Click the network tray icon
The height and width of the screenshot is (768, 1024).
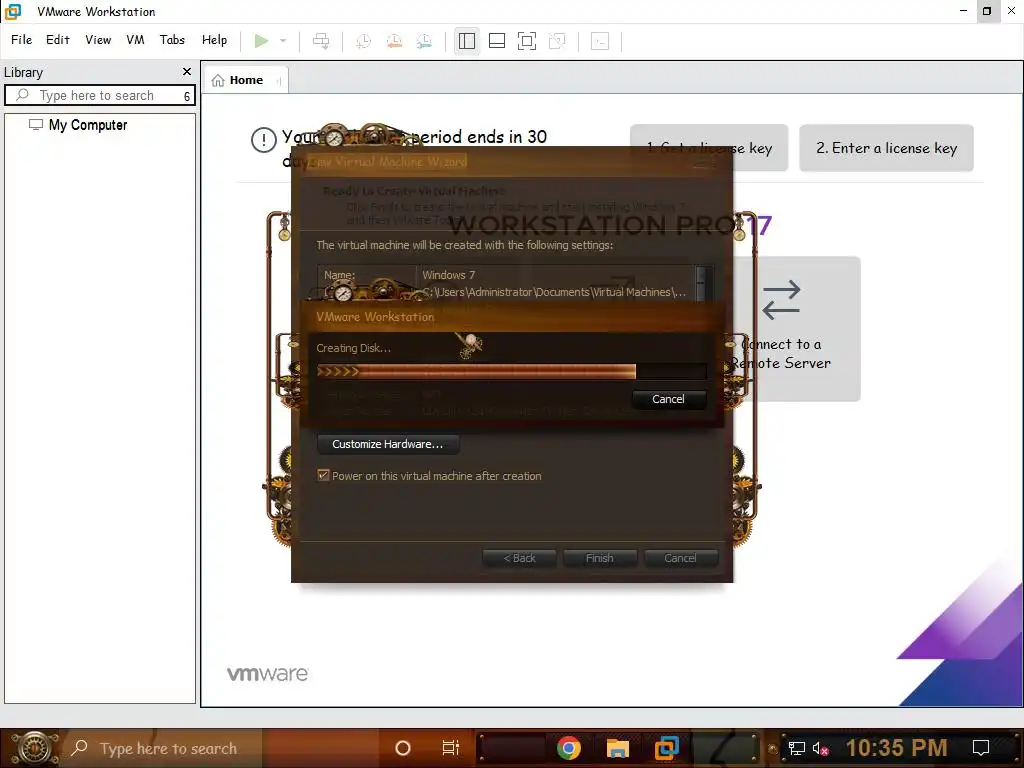(797, 748)
